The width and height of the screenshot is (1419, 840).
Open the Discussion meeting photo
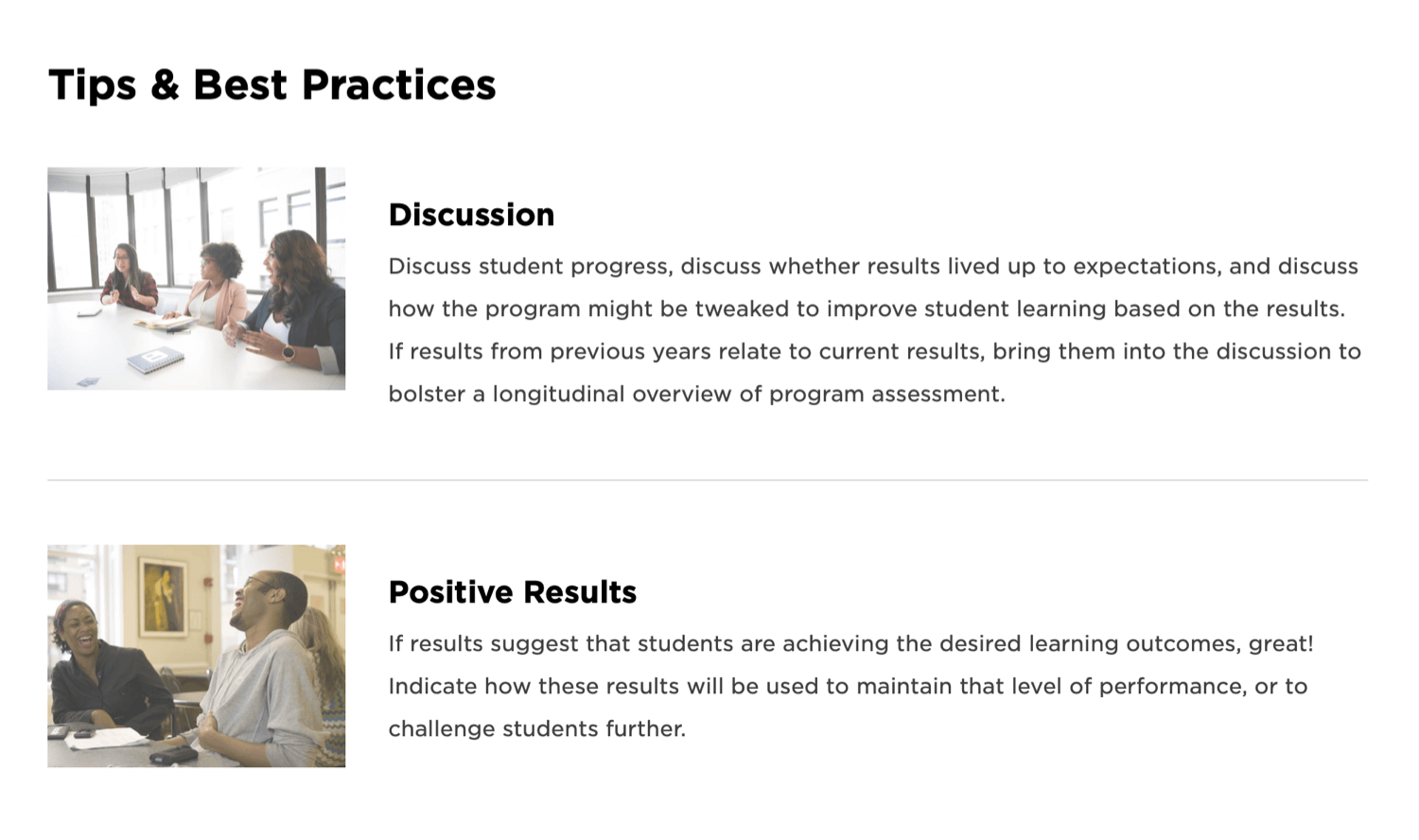click(196, 278)
